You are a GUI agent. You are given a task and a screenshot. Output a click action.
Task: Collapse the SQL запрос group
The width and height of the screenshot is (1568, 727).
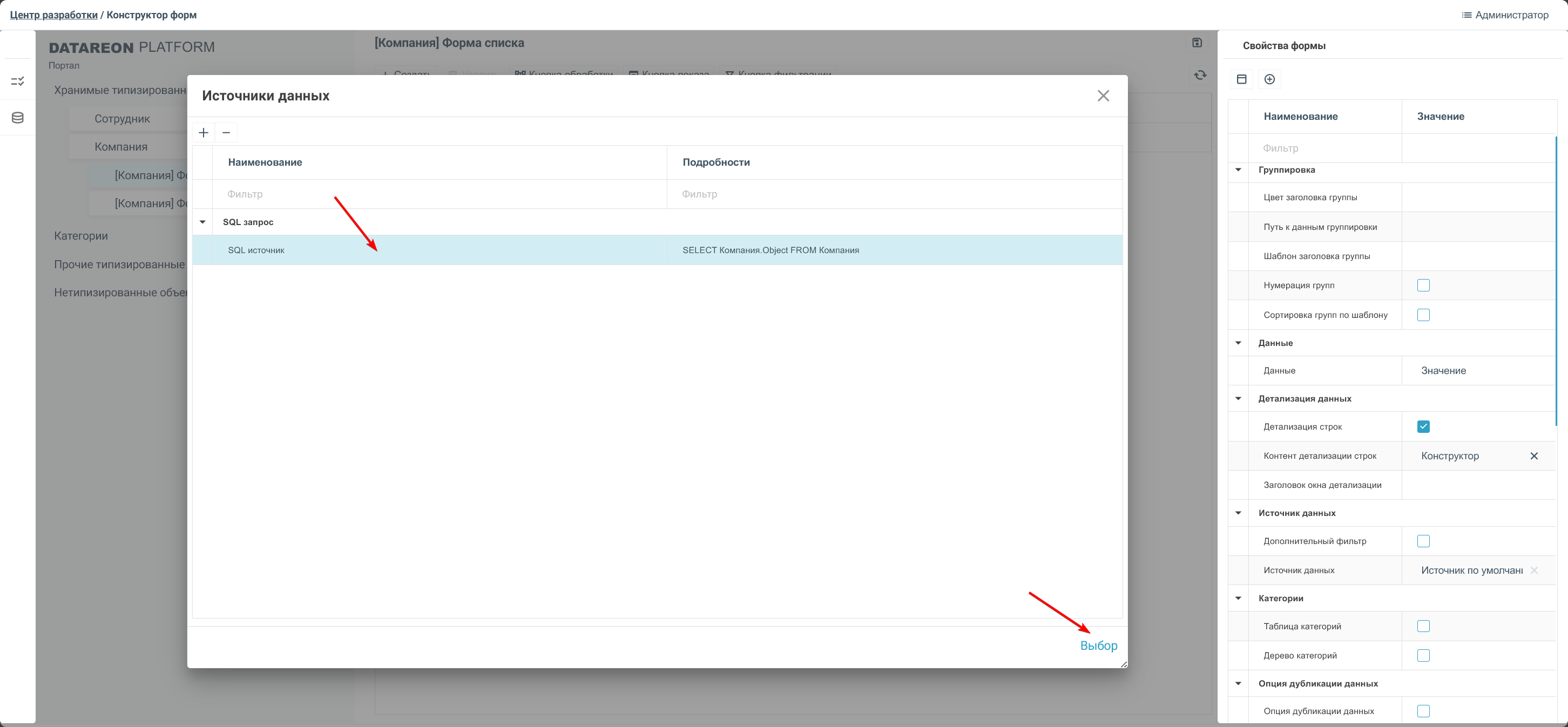click(x=202, y=222)
